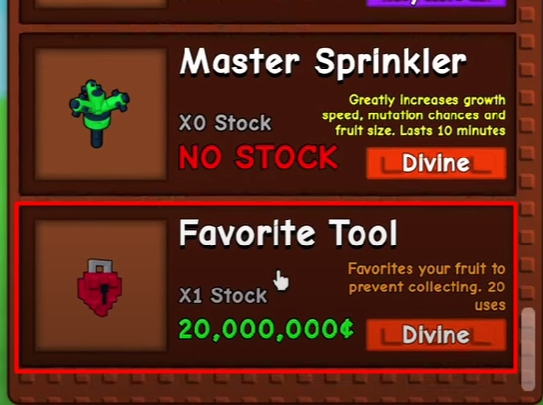Click the X0 Stock counter
This screenshot has height=405, width=543.
pos(225,123)
